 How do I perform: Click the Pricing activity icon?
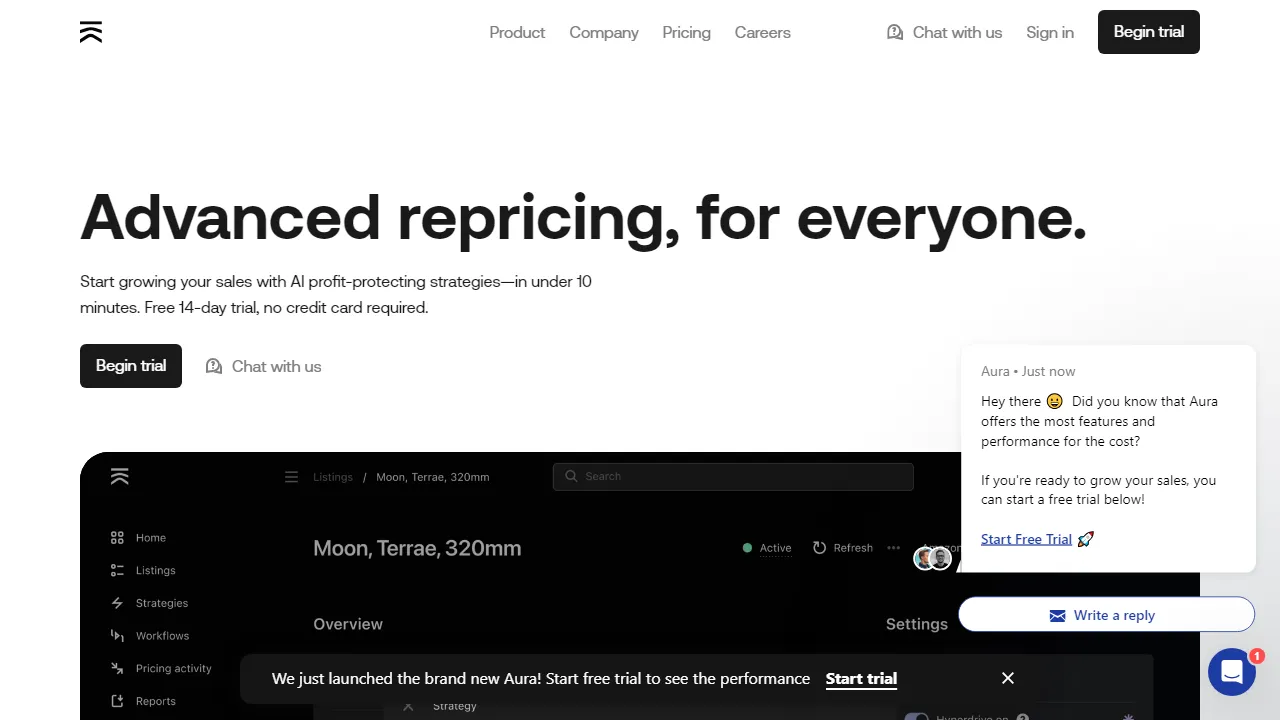(118, 668)
